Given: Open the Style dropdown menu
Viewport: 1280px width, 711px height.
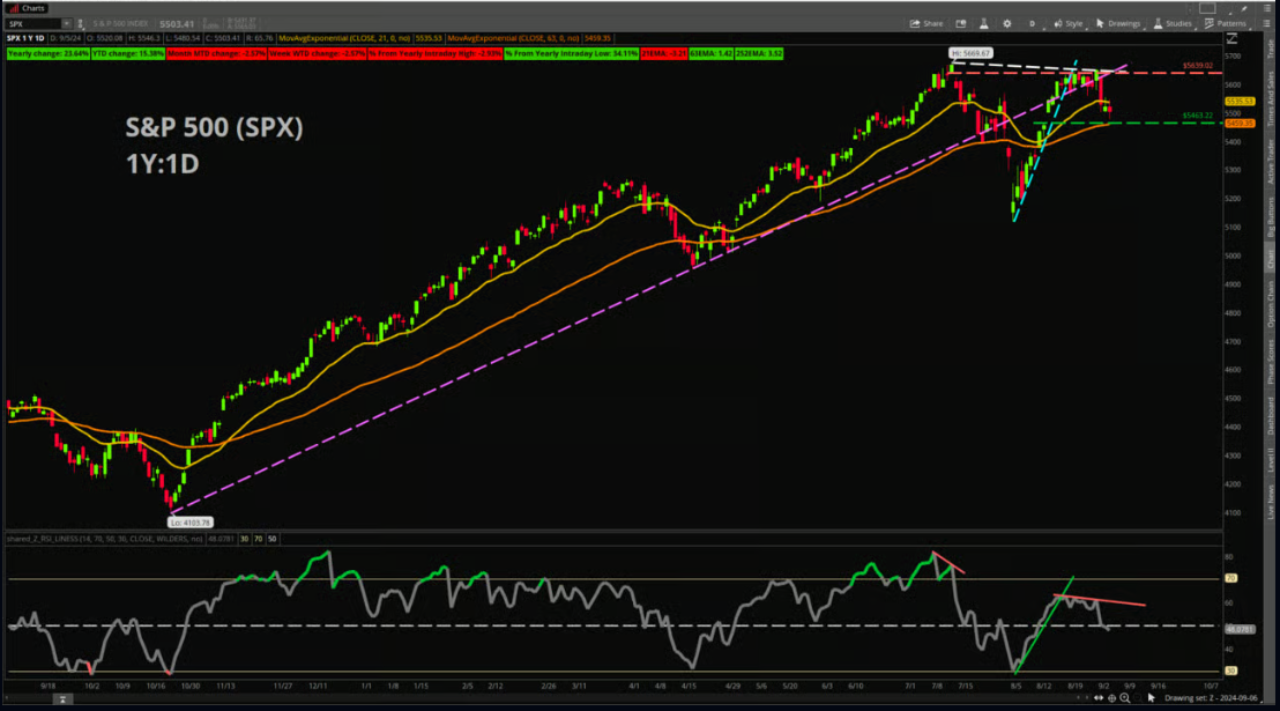Looking at the screenshot, I should tap(1068, 23).
